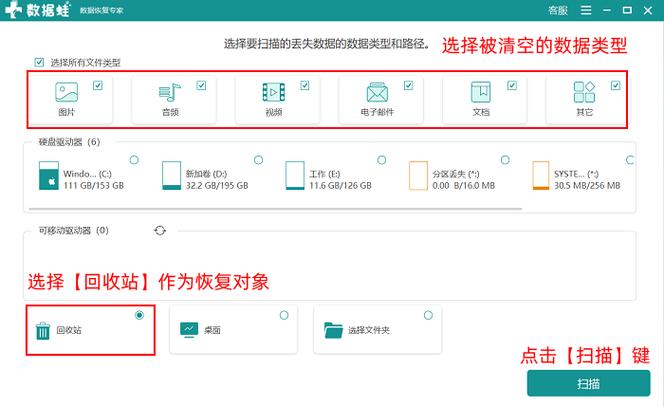Uncheck the 电子邮件 checkbox
The image size is (664, 407).
(408, 86)
